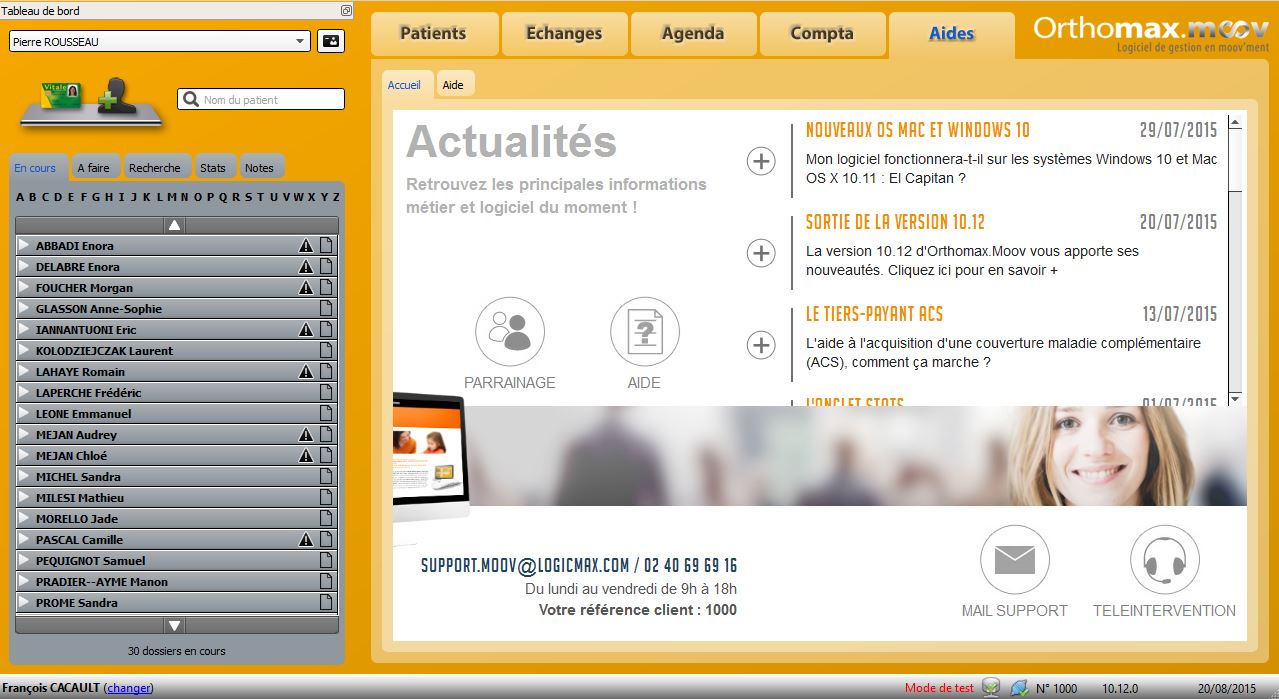This screenshot has width=1279, height=699.
Task: Click the warning icon for DELABRE Enora
Action: coord(306,267)
